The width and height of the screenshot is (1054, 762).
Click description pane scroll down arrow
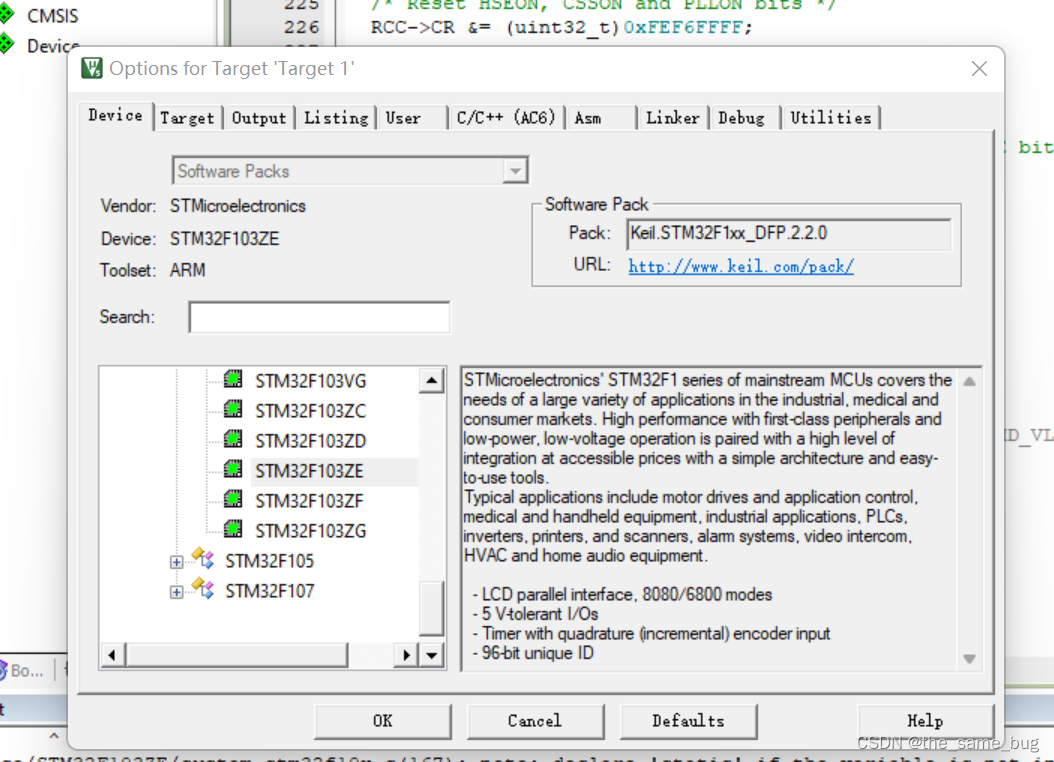[969, 659]
